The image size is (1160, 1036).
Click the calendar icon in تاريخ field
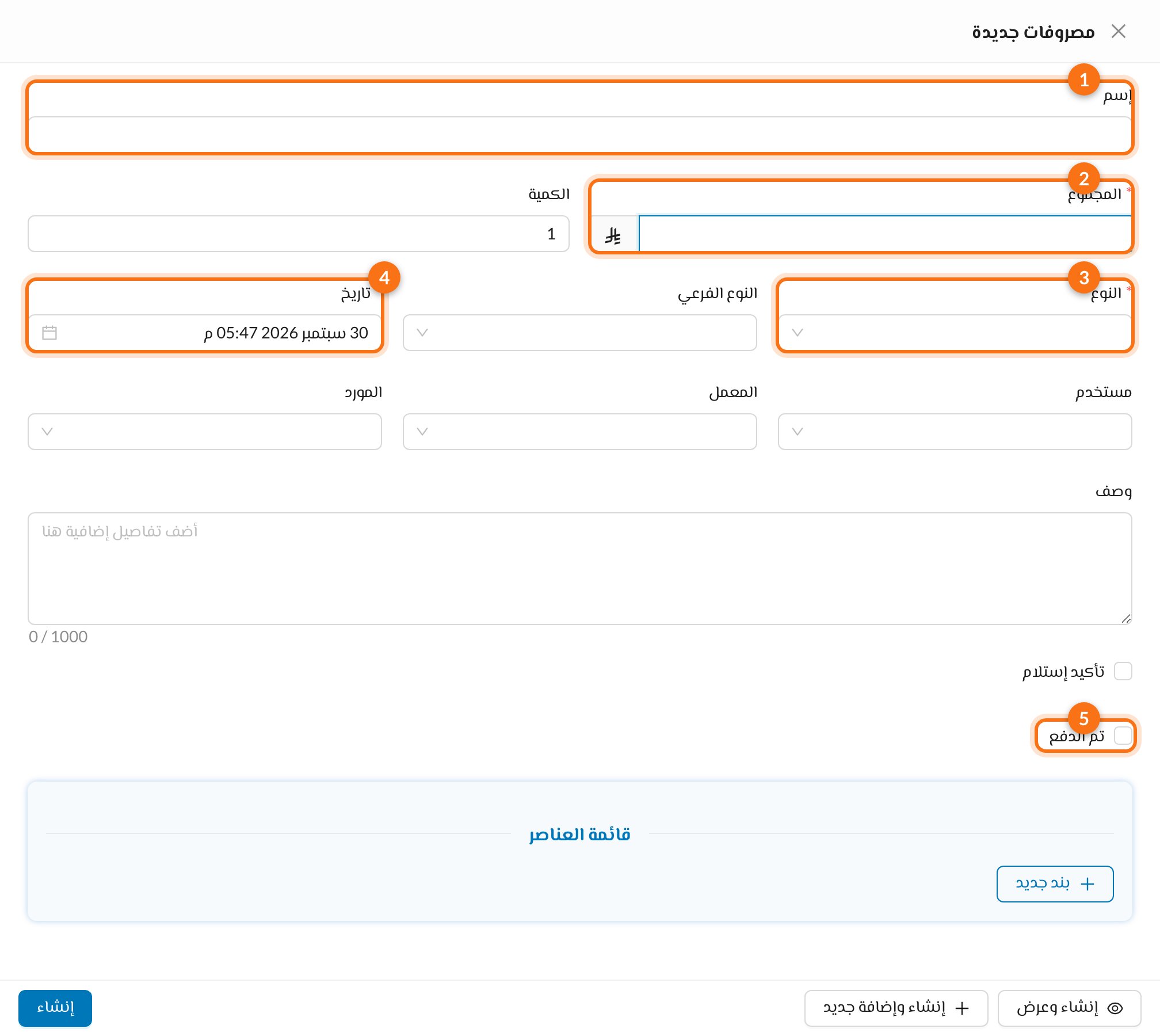point(49,333)
